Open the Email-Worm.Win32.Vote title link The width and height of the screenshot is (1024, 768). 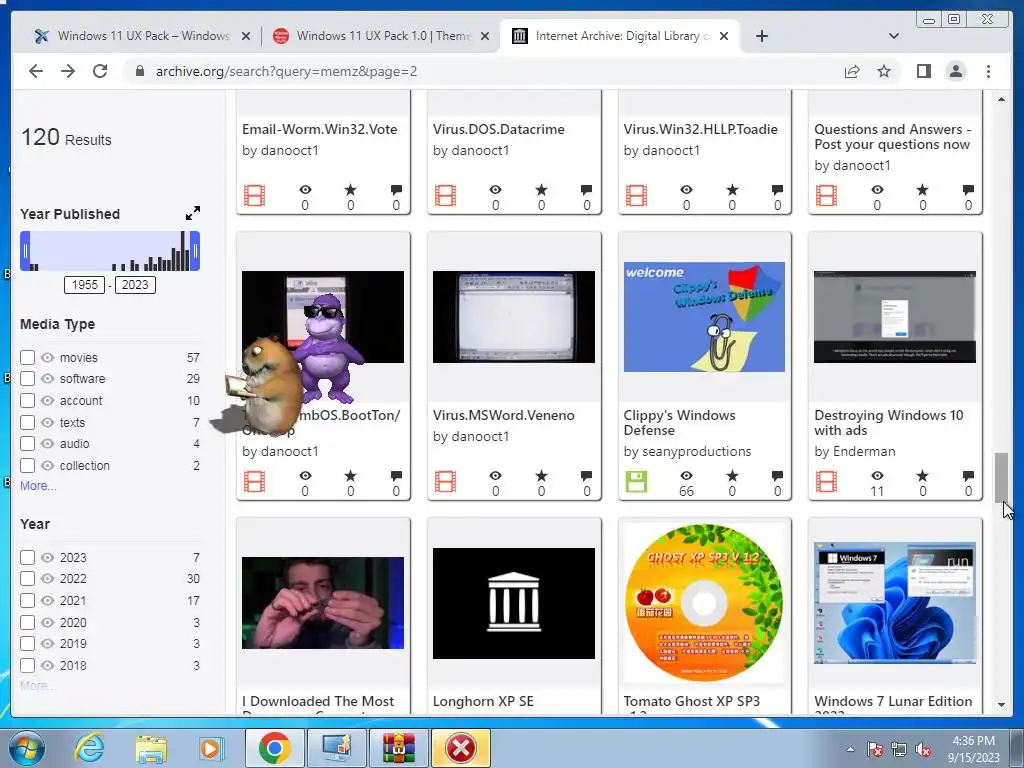(319, 129)
